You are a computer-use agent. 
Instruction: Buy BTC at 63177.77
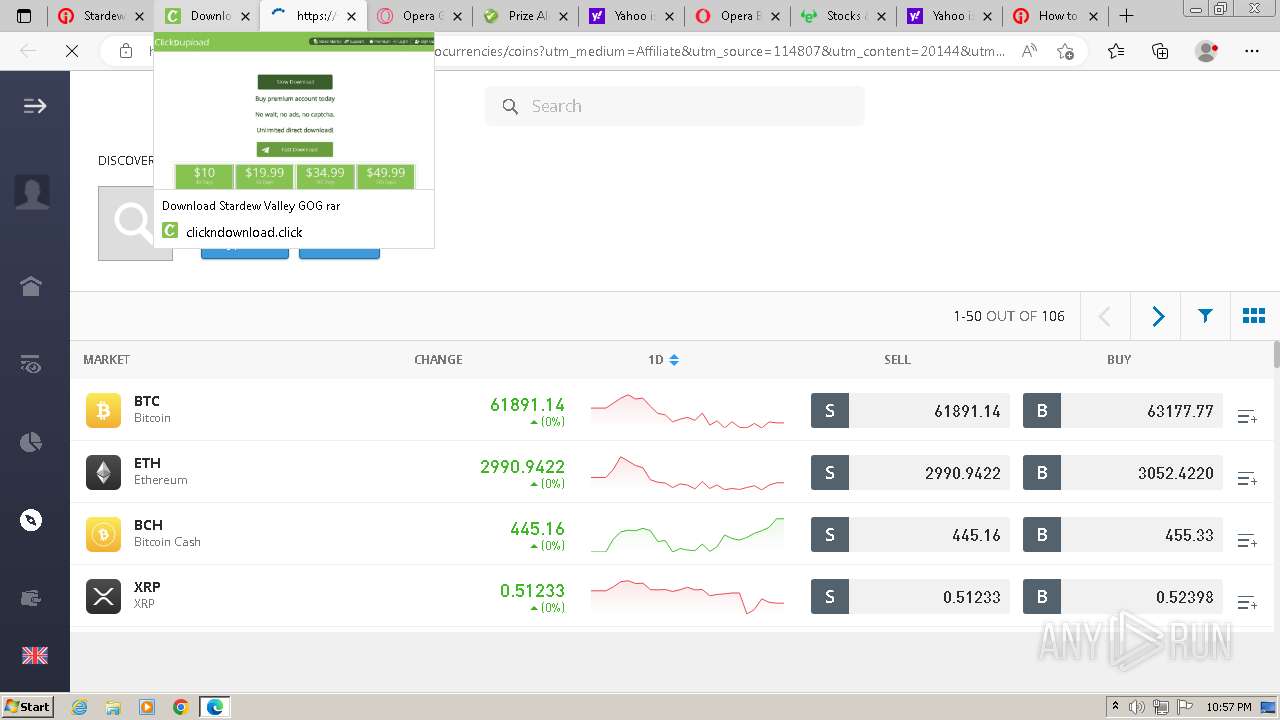point(1122,410)
